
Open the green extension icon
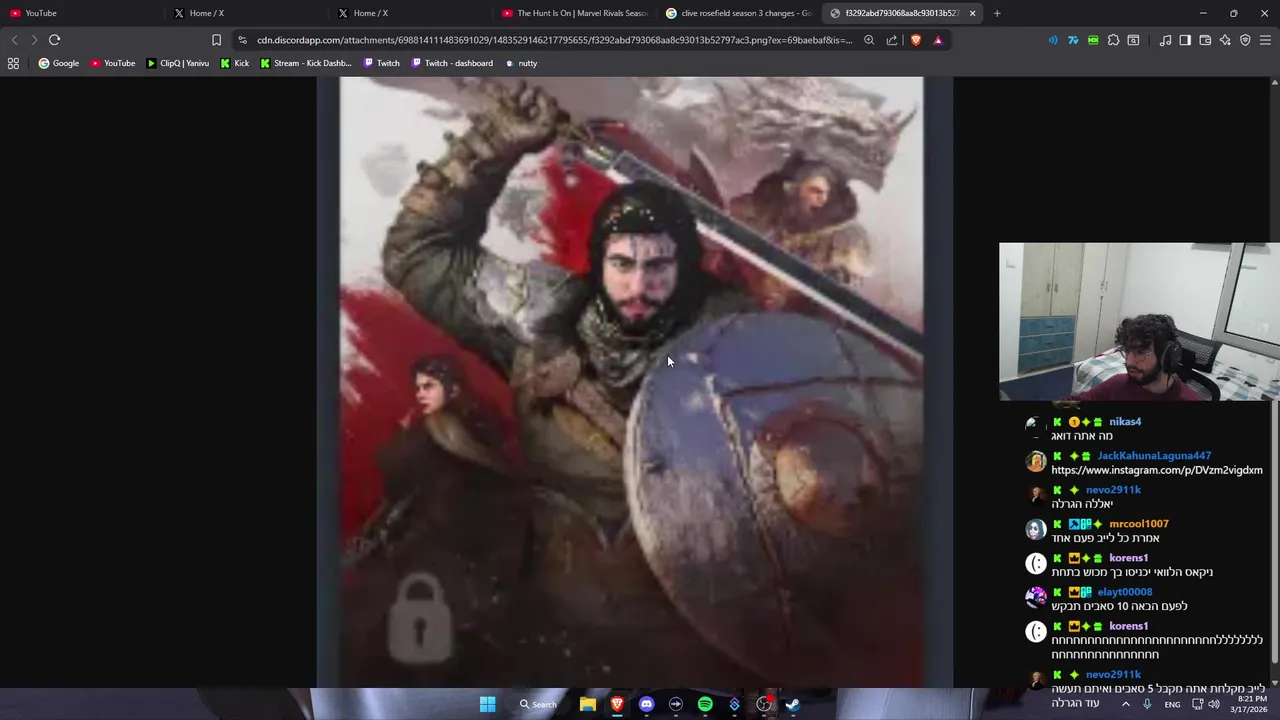[1093, 40]
